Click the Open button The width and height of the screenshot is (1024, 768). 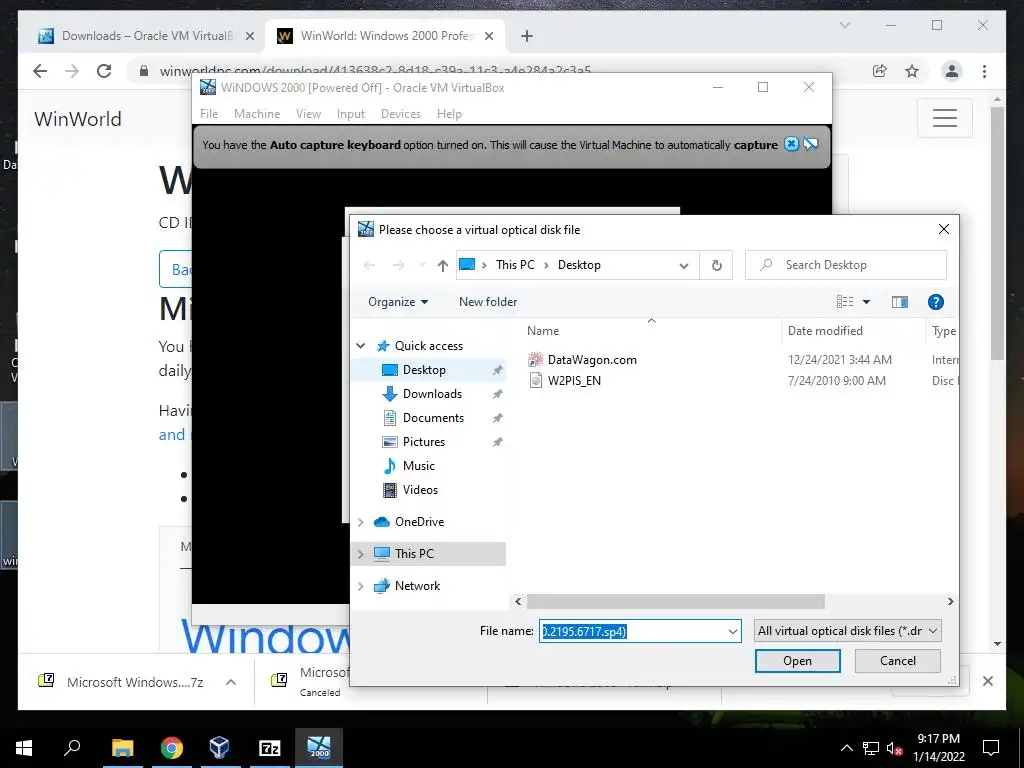tap(797, 661)
